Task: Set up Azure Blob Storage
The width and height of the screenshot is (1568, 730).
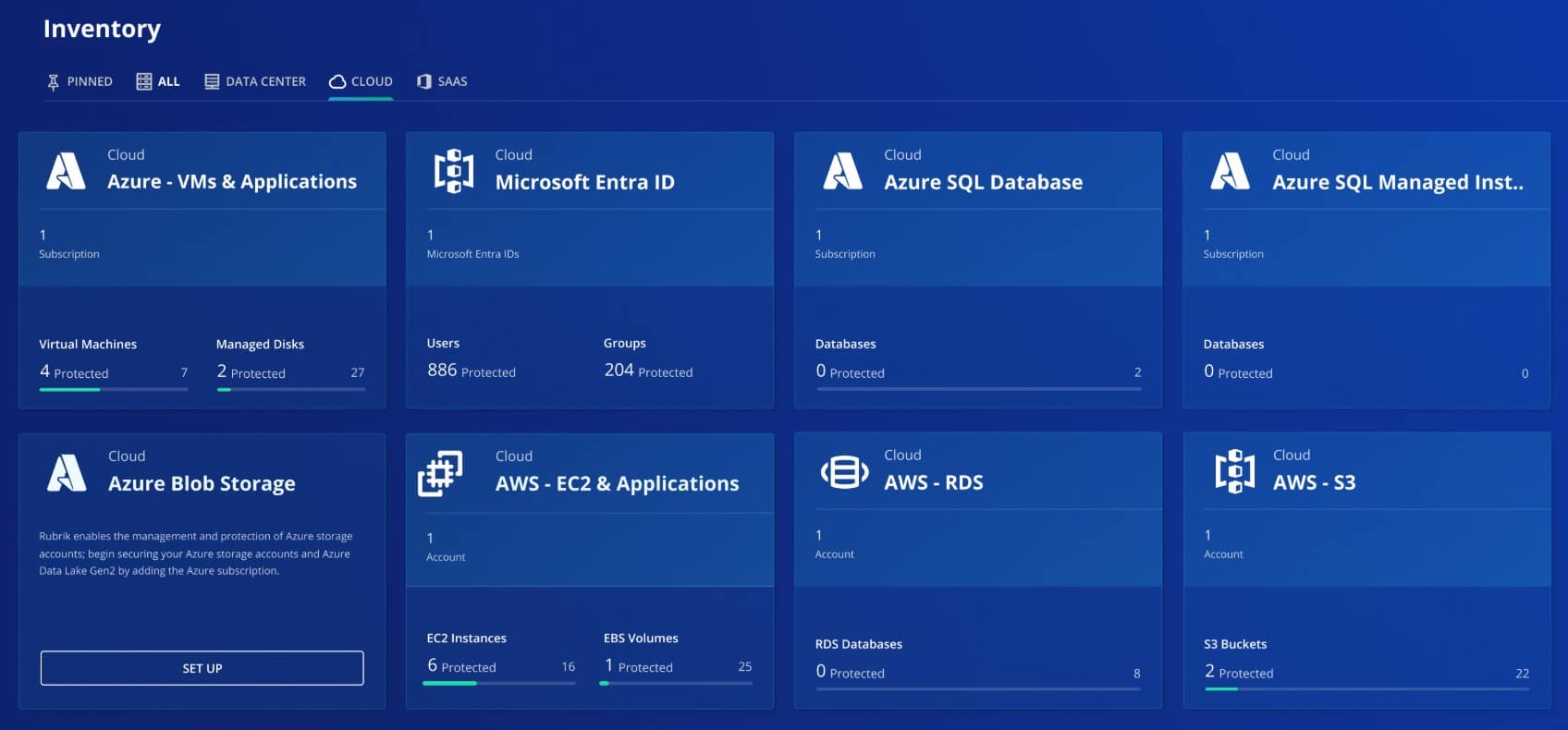Action: [202, 668]
